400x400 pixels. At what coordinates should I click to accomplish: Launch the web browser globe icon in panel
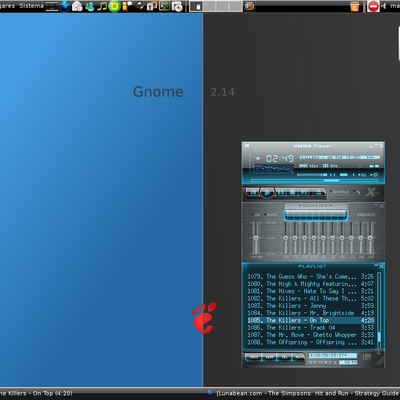pos(65,6)
